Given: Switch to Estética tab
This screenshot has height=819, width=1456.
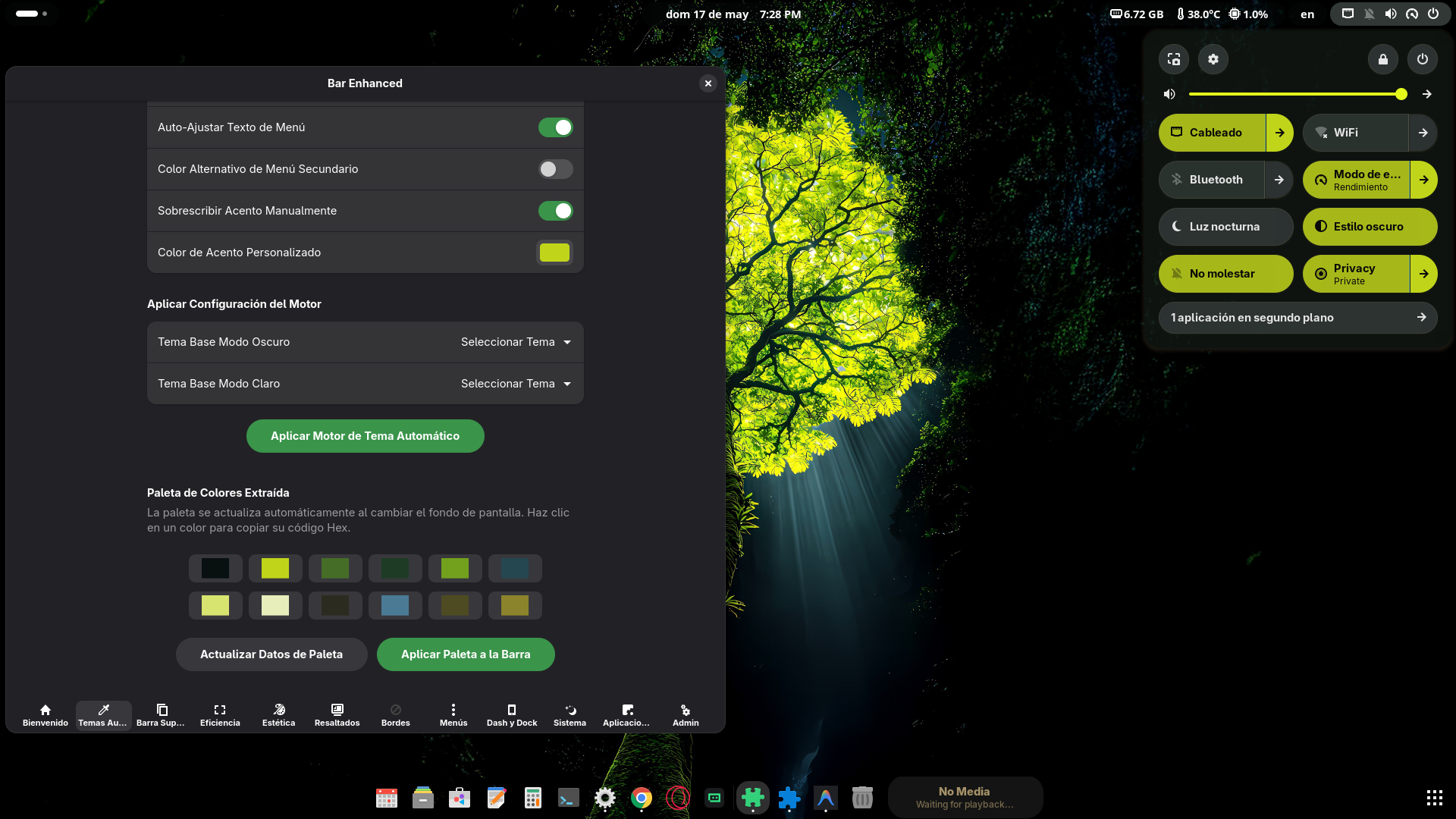Looking at the screenshot, I should 278,715.
